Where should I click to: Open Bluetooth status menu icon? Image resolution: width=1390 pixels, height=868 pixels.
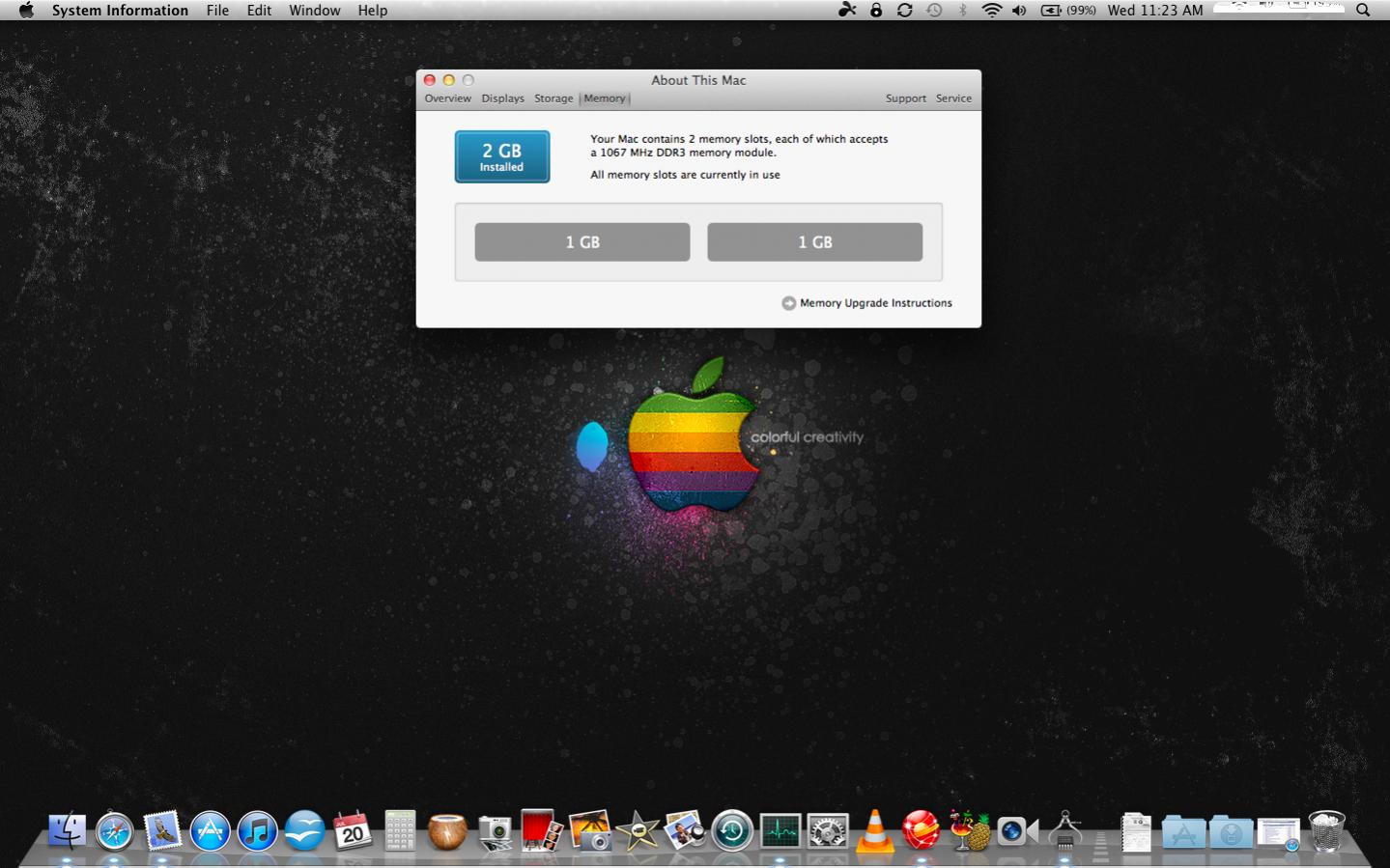click(x=962, y=10)
